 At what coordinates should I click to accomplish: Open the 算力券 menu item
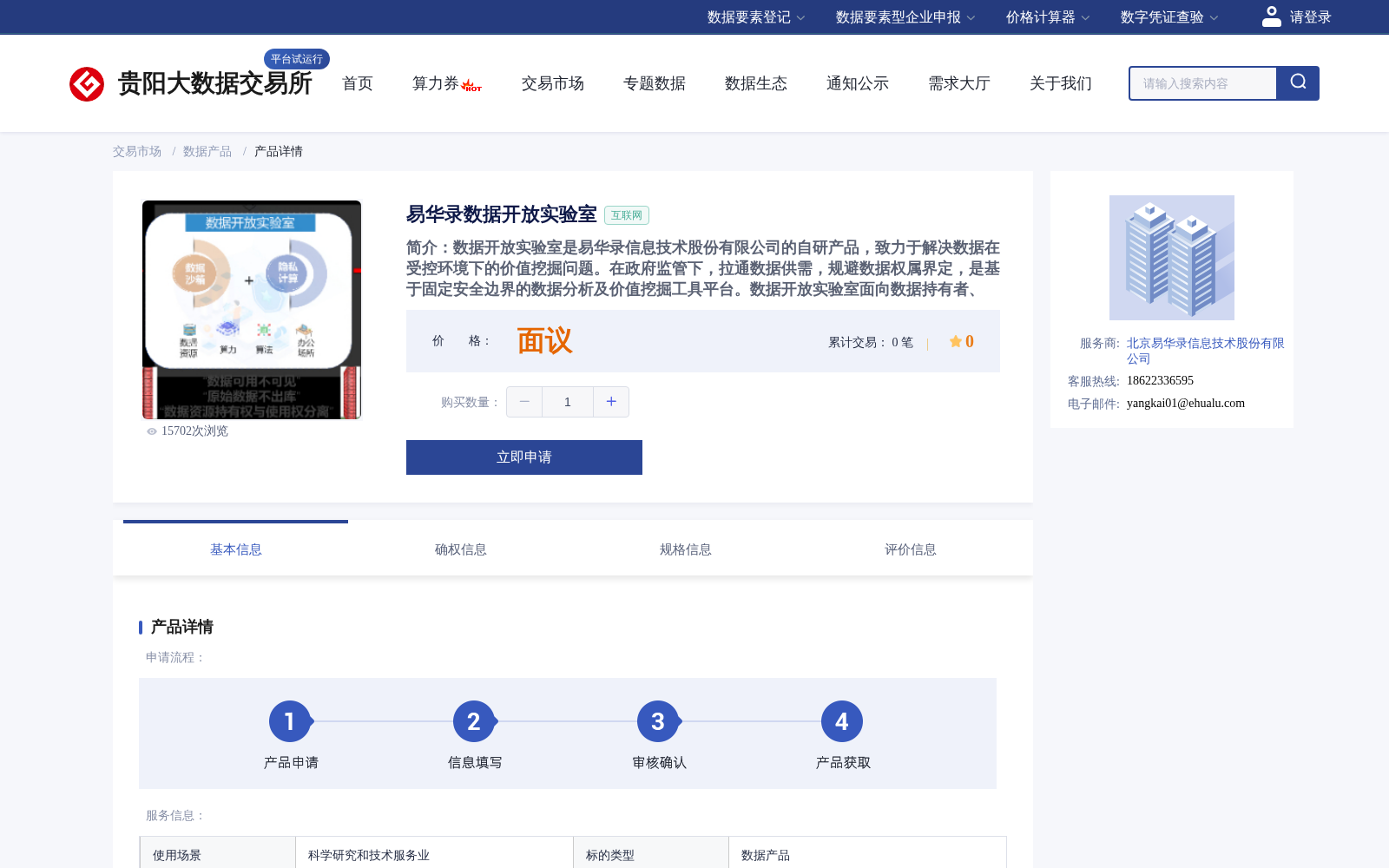coord(436,83)
